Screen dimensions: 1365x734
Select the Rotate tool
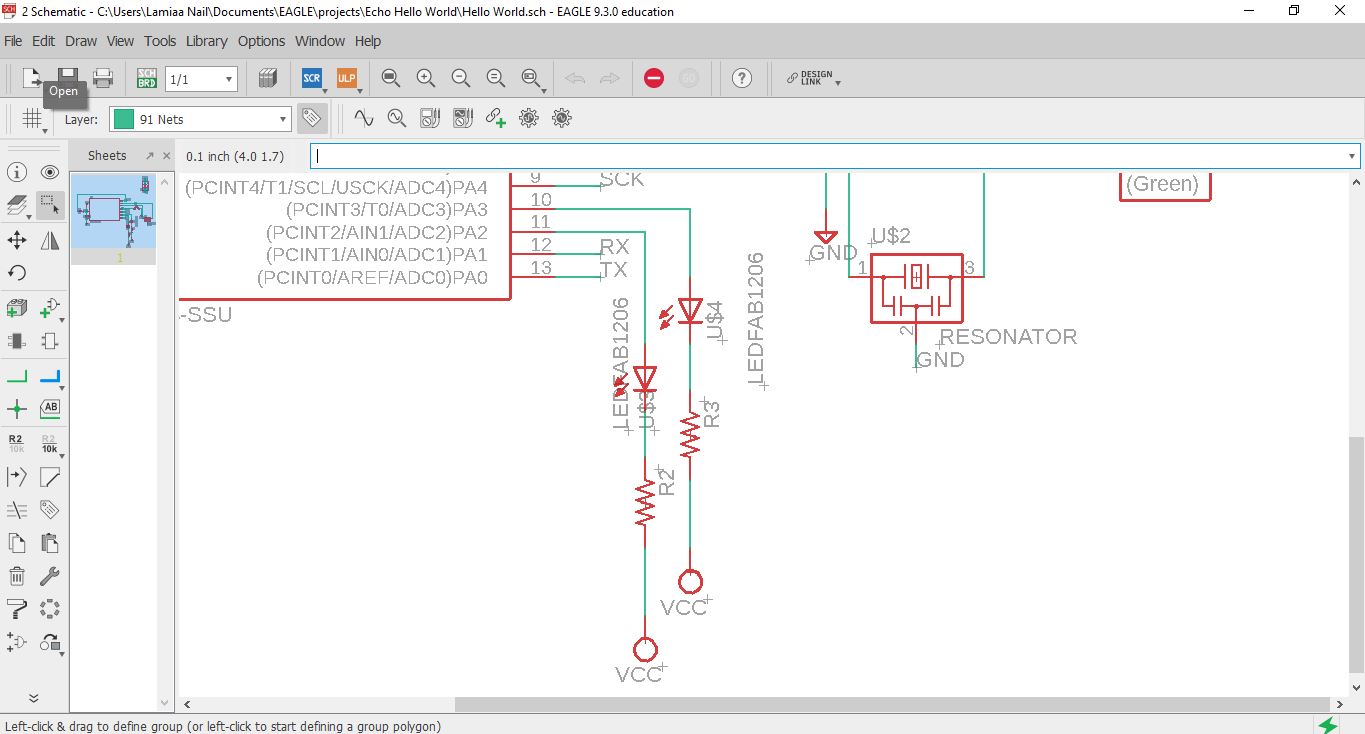tap(17, 272)
